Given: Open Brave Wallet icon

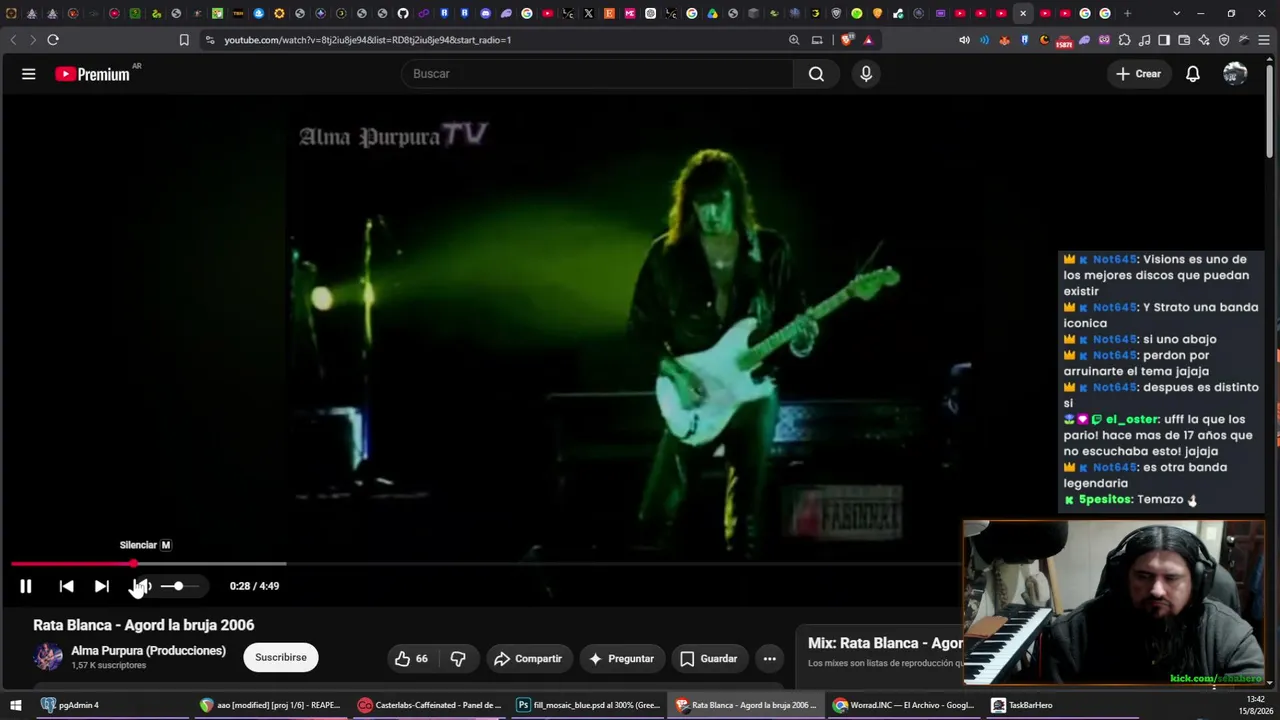Looking at the screenshot, I should (1184, 40).
